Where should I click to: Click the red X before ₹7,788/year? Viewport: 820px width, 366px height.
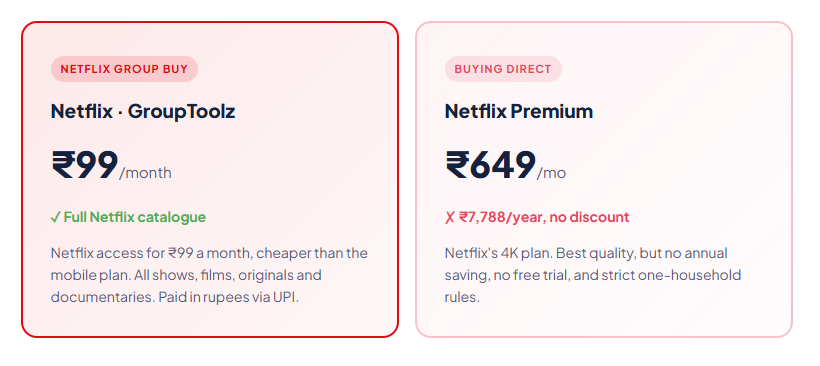click(450, 218)
